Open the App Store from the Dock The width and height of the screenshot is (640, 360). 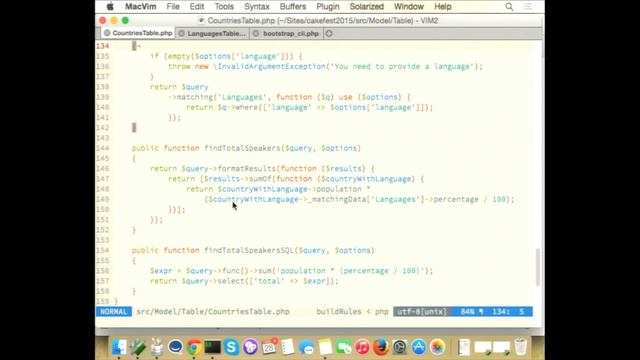tap(418, 347)
